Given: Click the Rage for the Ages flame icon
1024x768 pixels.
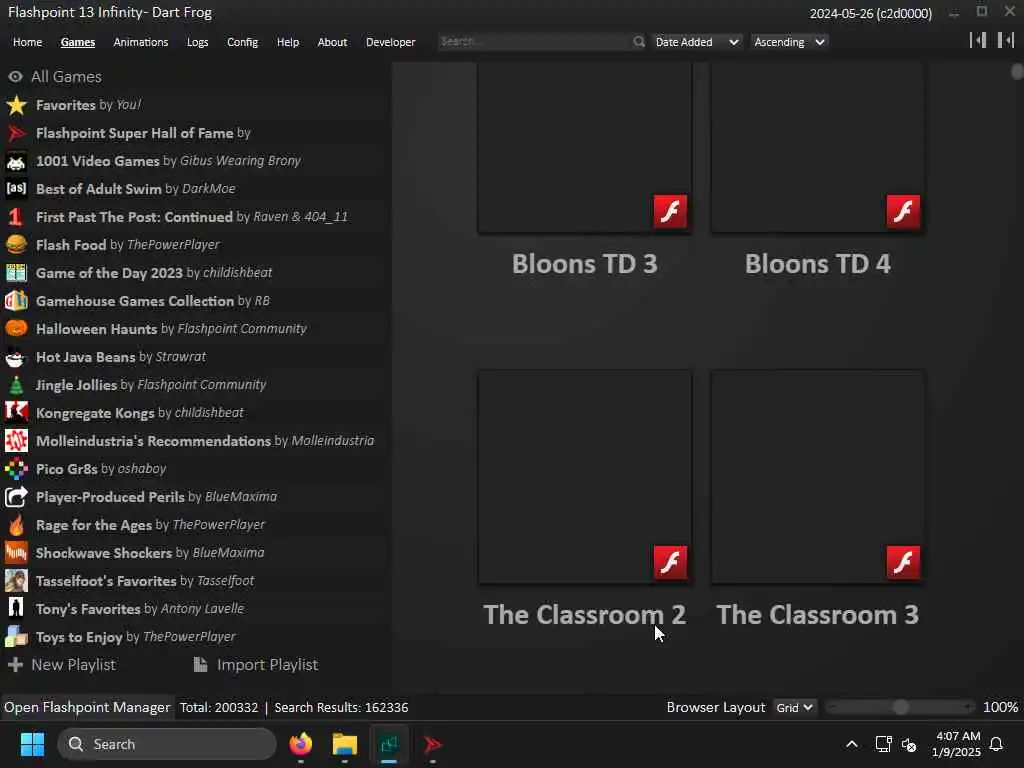Looking at the screenshot, I should pyautogui.click(x=16, y=525).
